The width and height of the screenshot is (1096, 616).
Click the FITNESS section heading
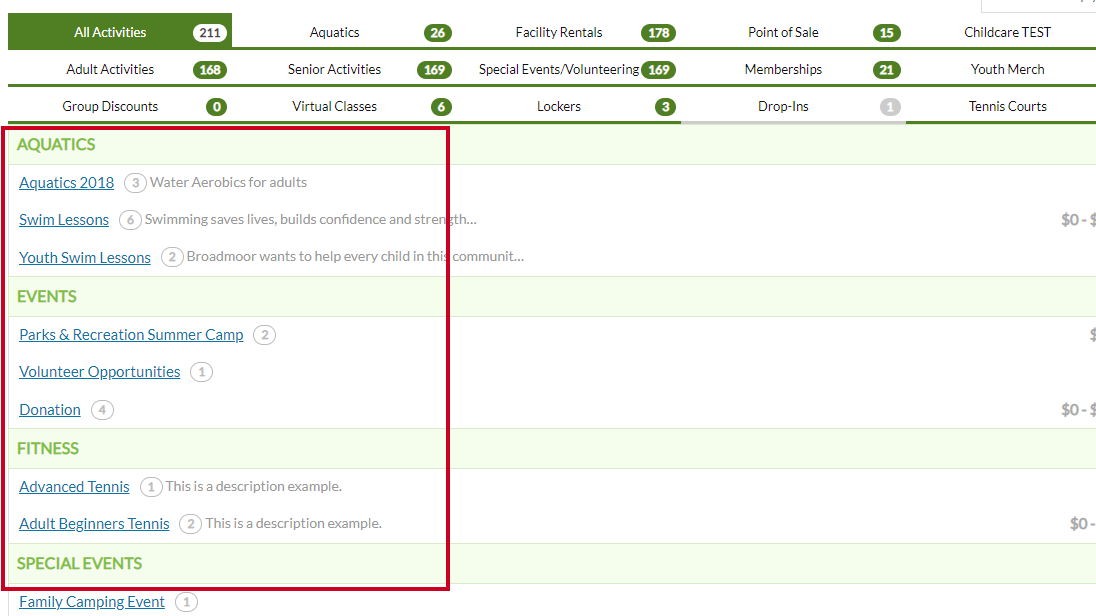(x=48, y=448)
